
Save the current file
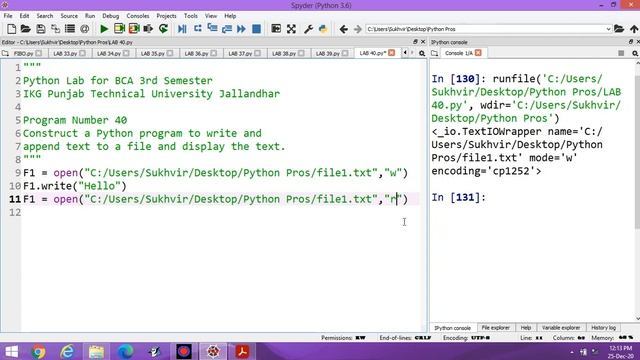[x=40, y=29]
